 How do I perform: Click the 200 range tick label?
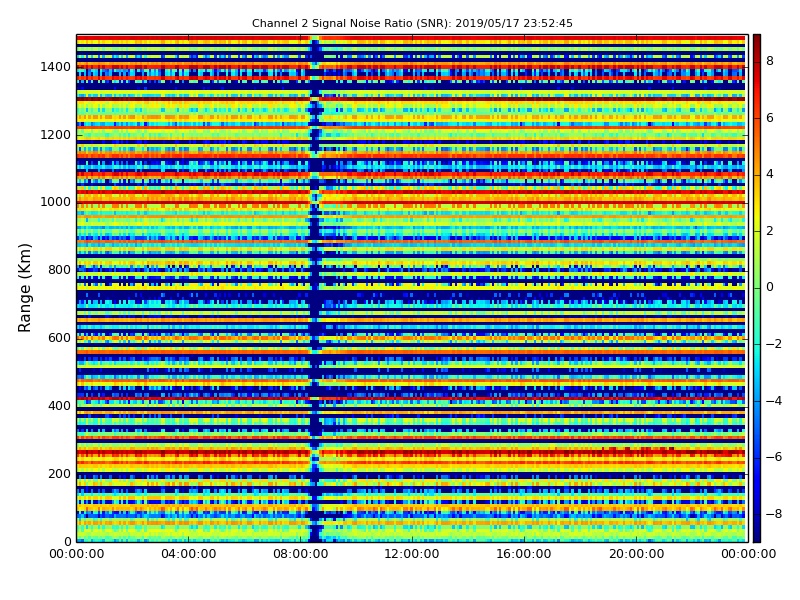click(x=59, y=473)
